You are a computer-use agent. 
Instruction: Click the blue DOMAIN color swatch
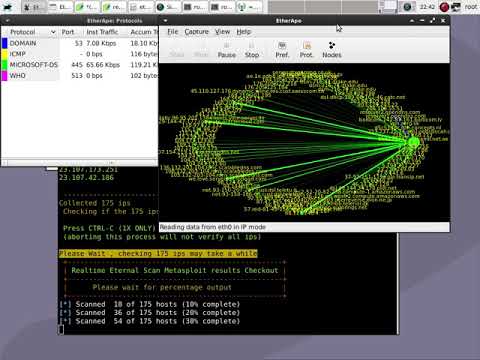(x=5, y=43)
